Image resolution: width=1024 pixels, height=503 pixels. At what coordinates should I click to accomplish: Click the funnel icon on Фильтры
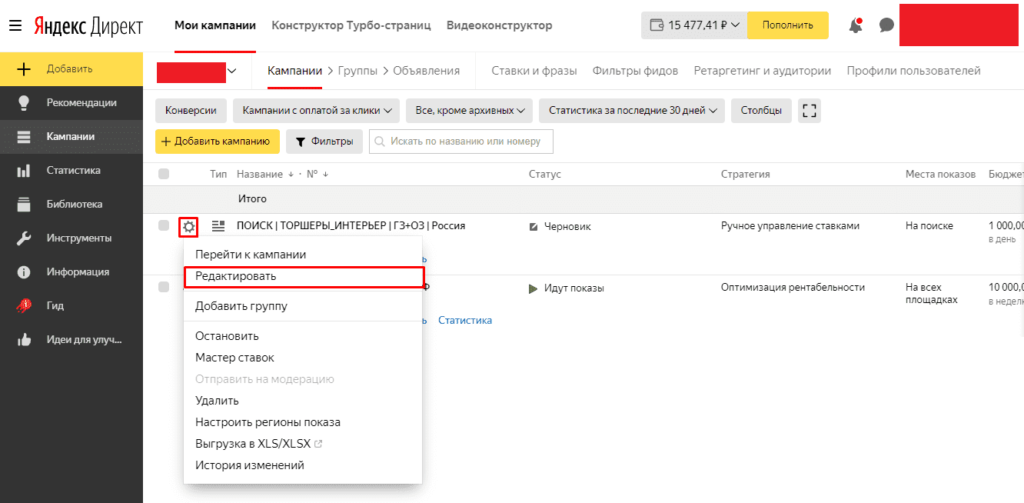(x=300, y=142)
